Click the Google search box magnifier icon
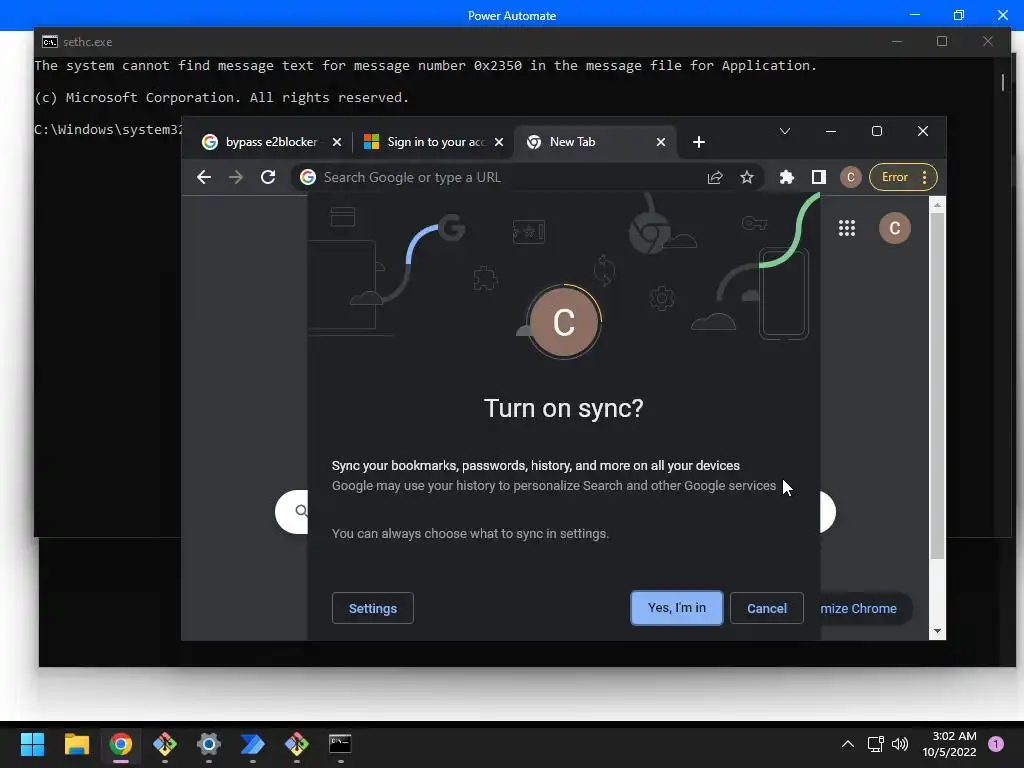The image size is (1024, 768). pyautogui.click(x=300, y=511)
